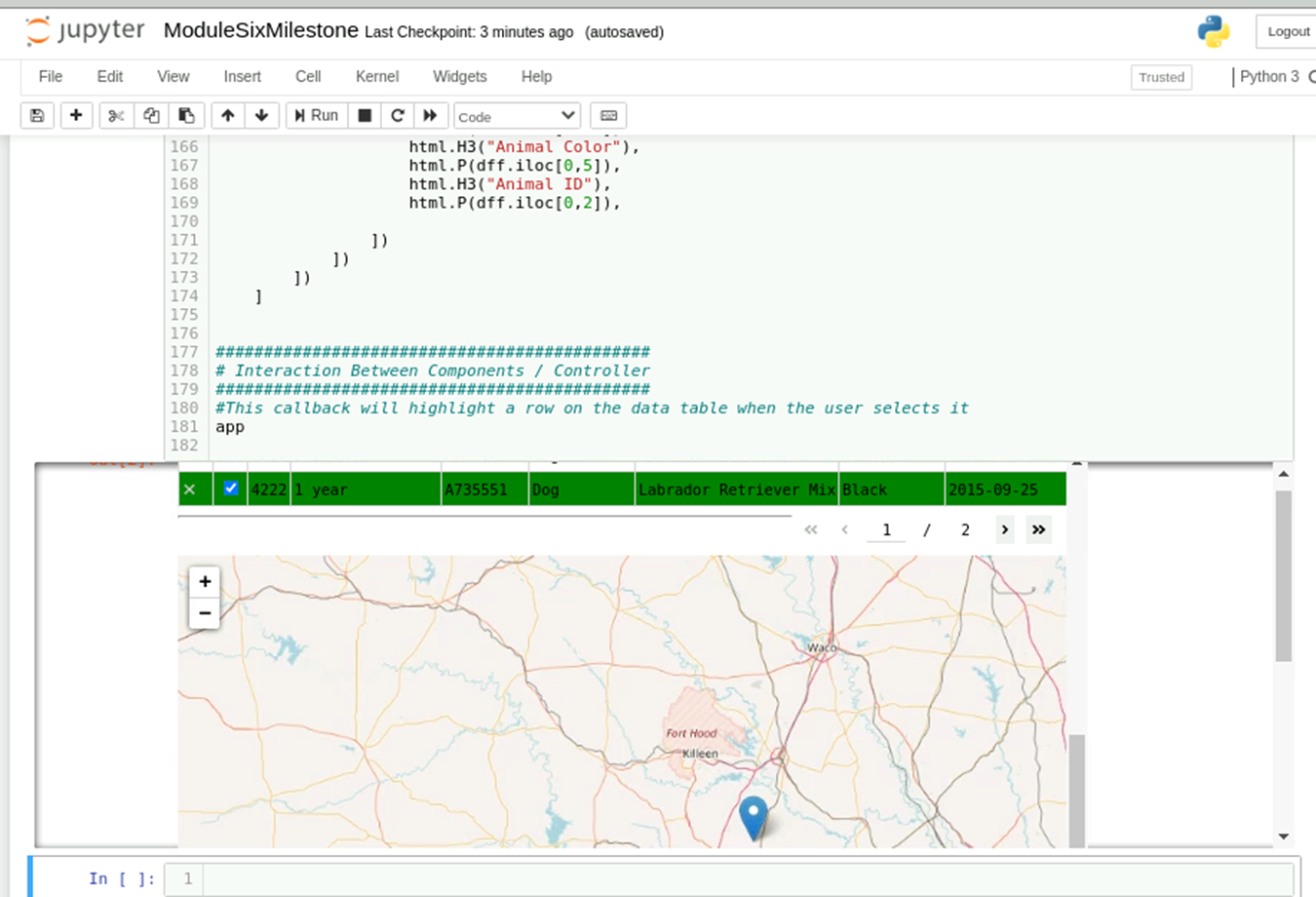Delete table row with X icon
Image resolution: width=1316 pixels, height=897 pixels.
[190, 489]
